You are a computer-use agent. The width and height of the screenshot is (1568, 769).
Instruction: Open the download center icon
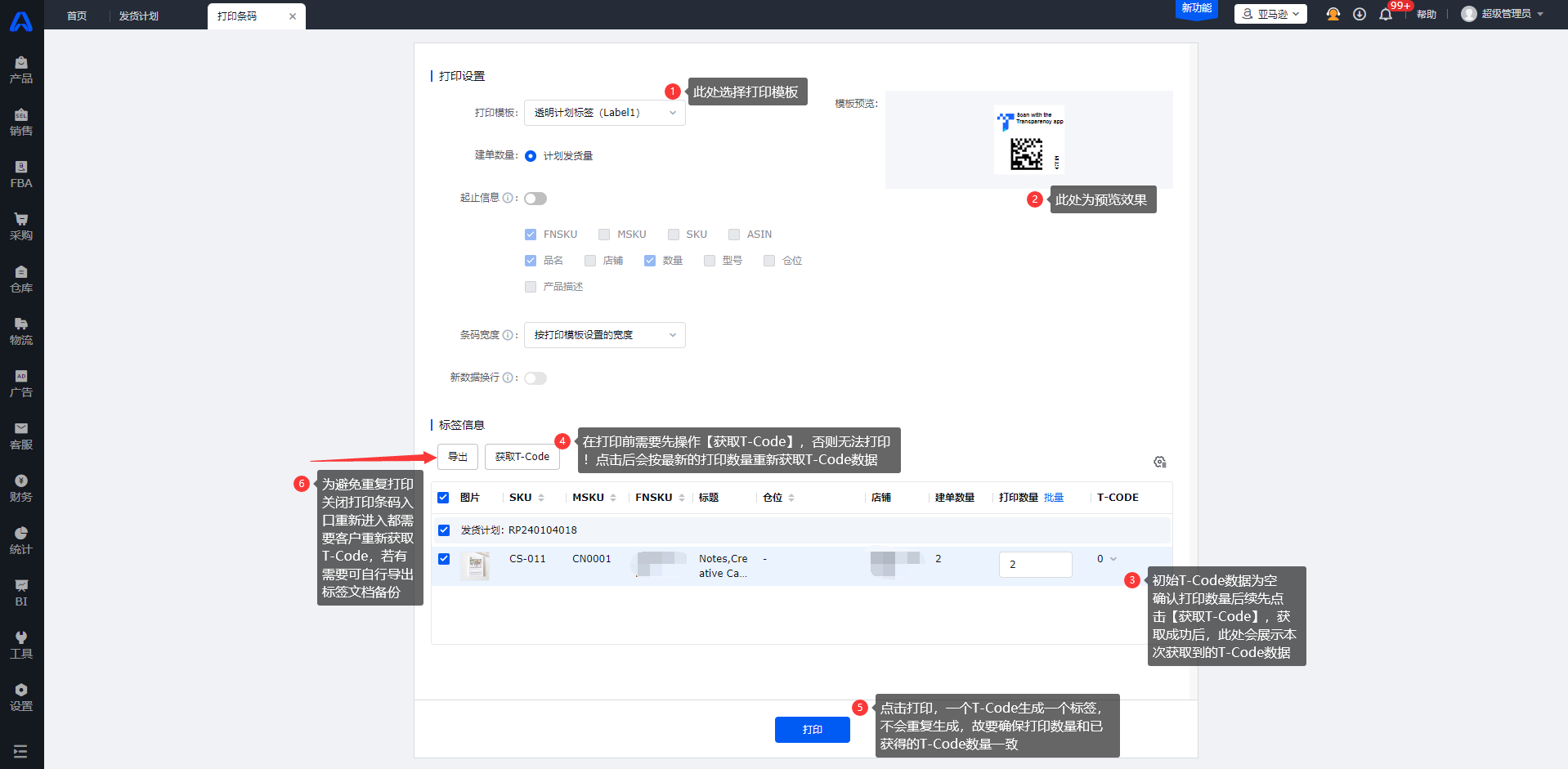point(1360,15)
